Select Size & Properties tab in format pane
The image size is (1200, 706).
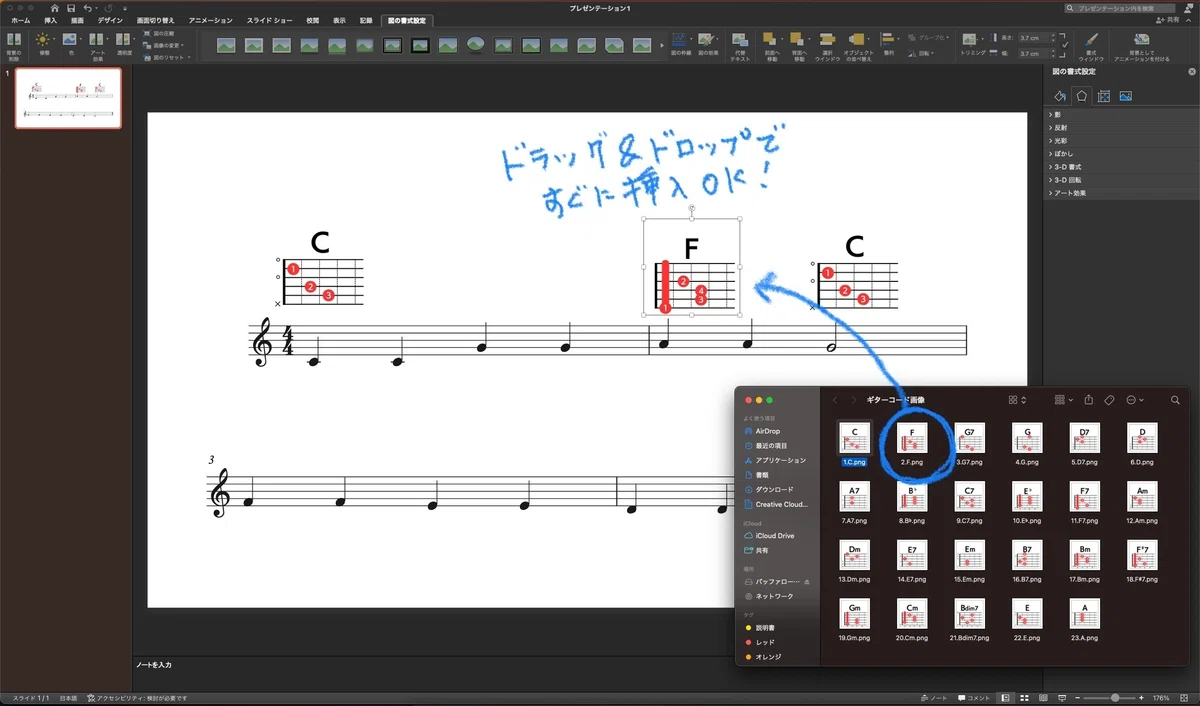(x=1104, y=96)
